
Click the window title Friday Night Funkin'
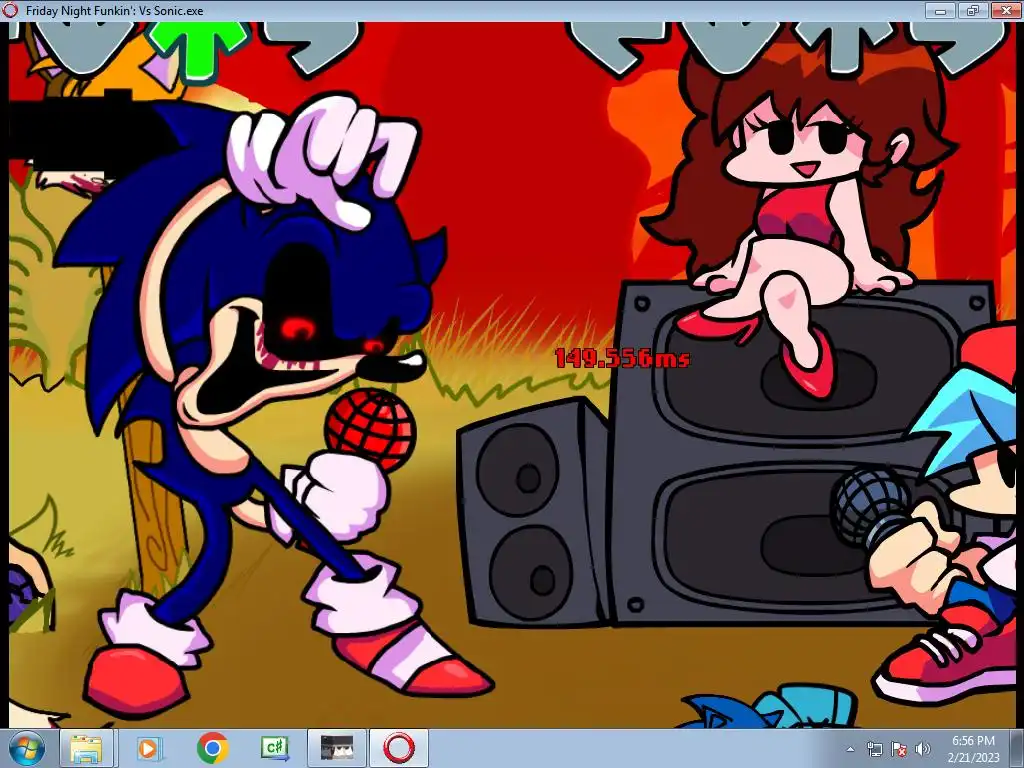click(x=114, y=10)
